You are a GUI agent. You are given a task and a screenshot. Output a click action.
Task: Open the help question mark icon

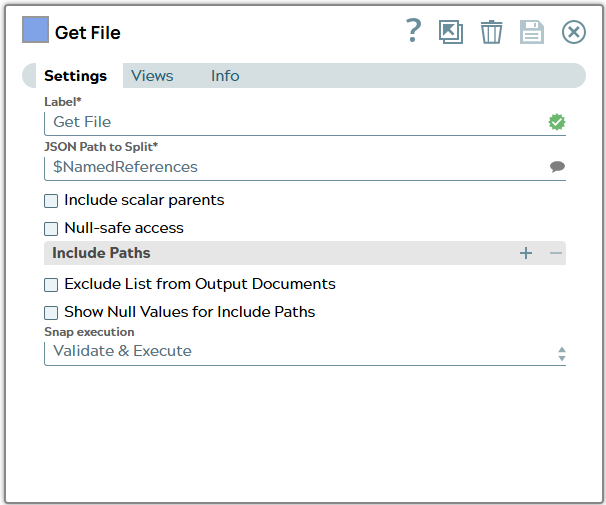[413, 31]
